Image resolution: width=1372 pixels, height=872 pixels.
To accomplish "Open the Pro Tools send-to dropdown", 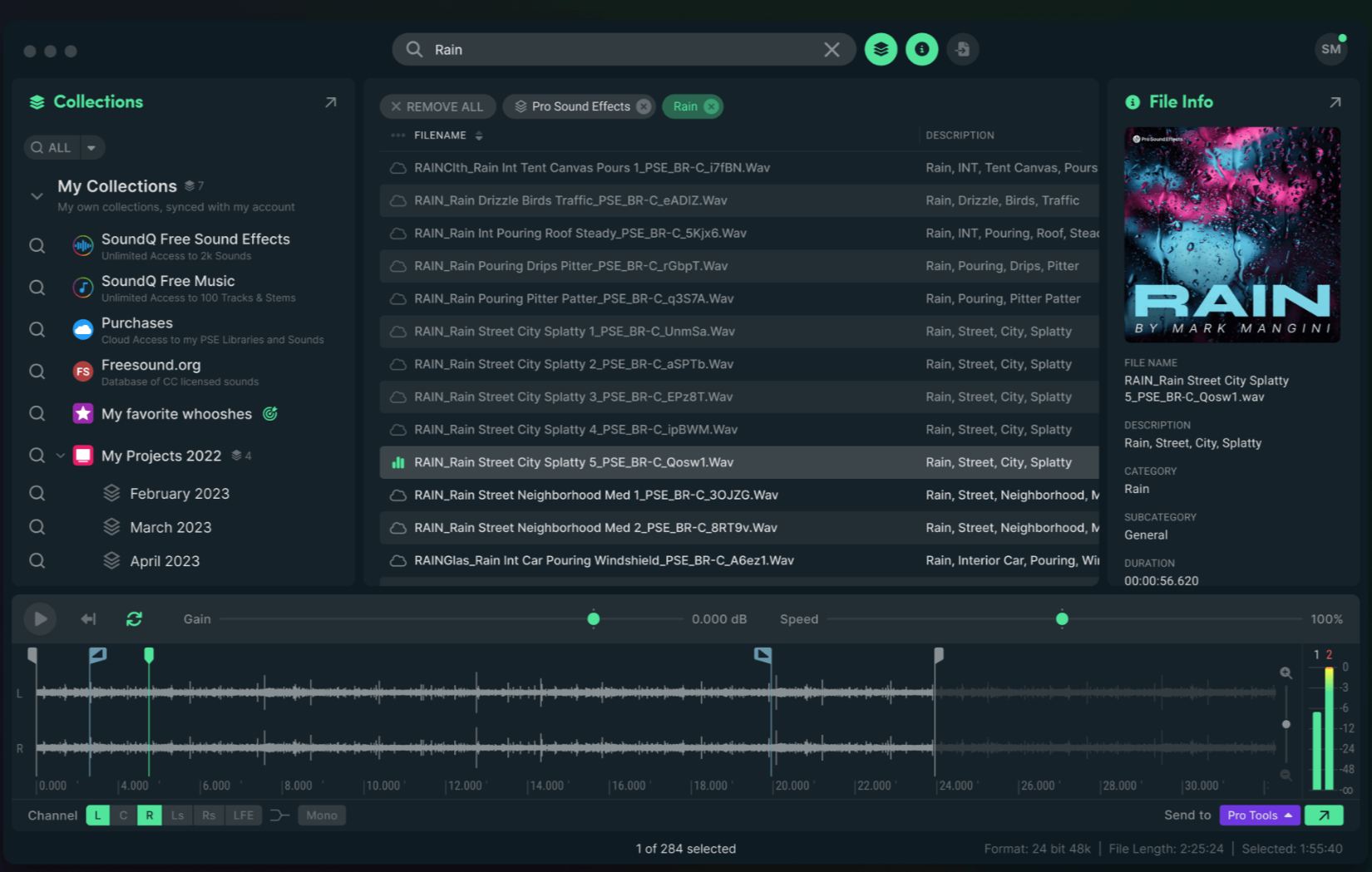I will click(x=1260, y=815).
